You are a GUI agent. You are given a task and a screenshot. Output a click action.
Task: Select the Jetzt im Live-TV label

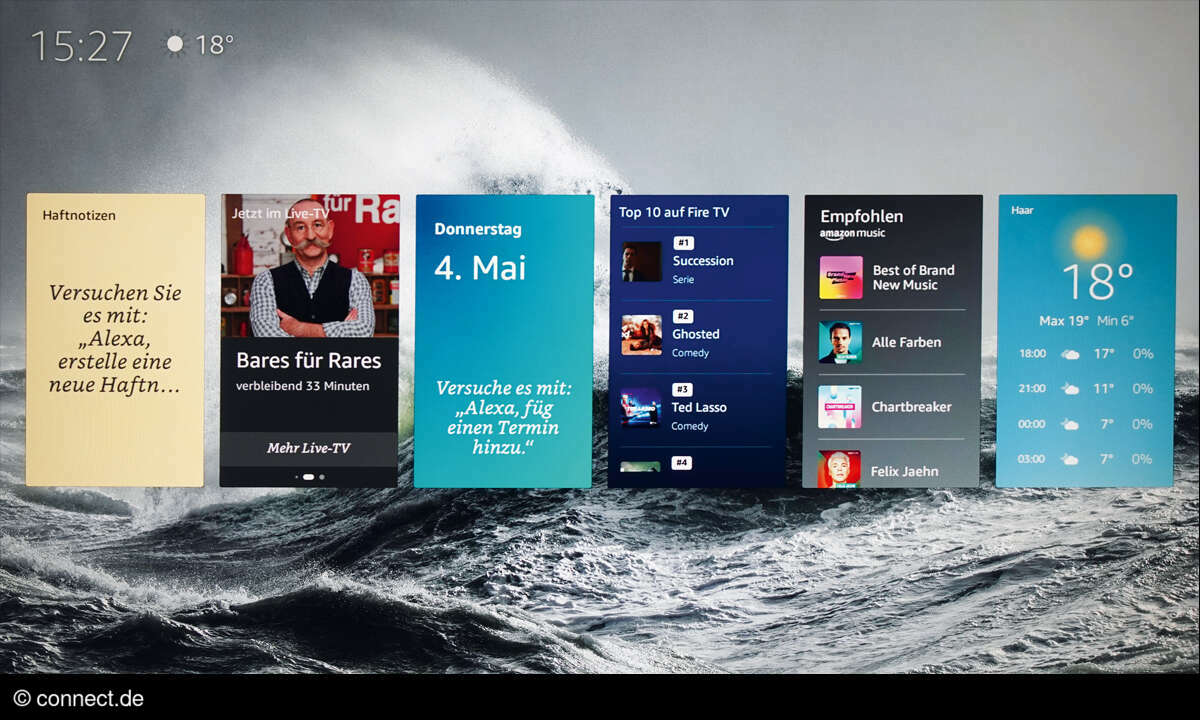280,213
